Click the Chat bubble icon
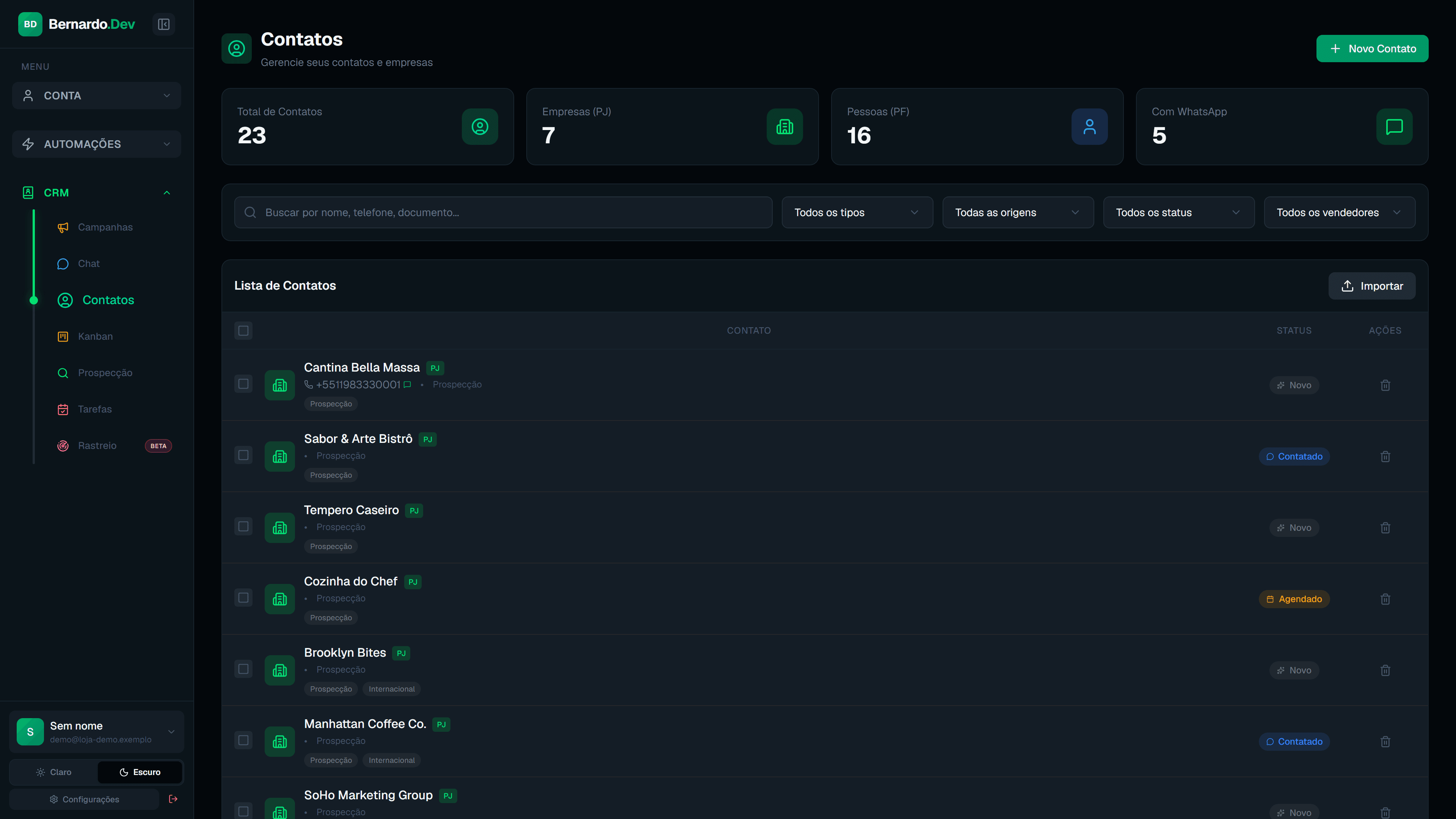Viewport: 1456px width, 819px height. [x=63, y=264]
